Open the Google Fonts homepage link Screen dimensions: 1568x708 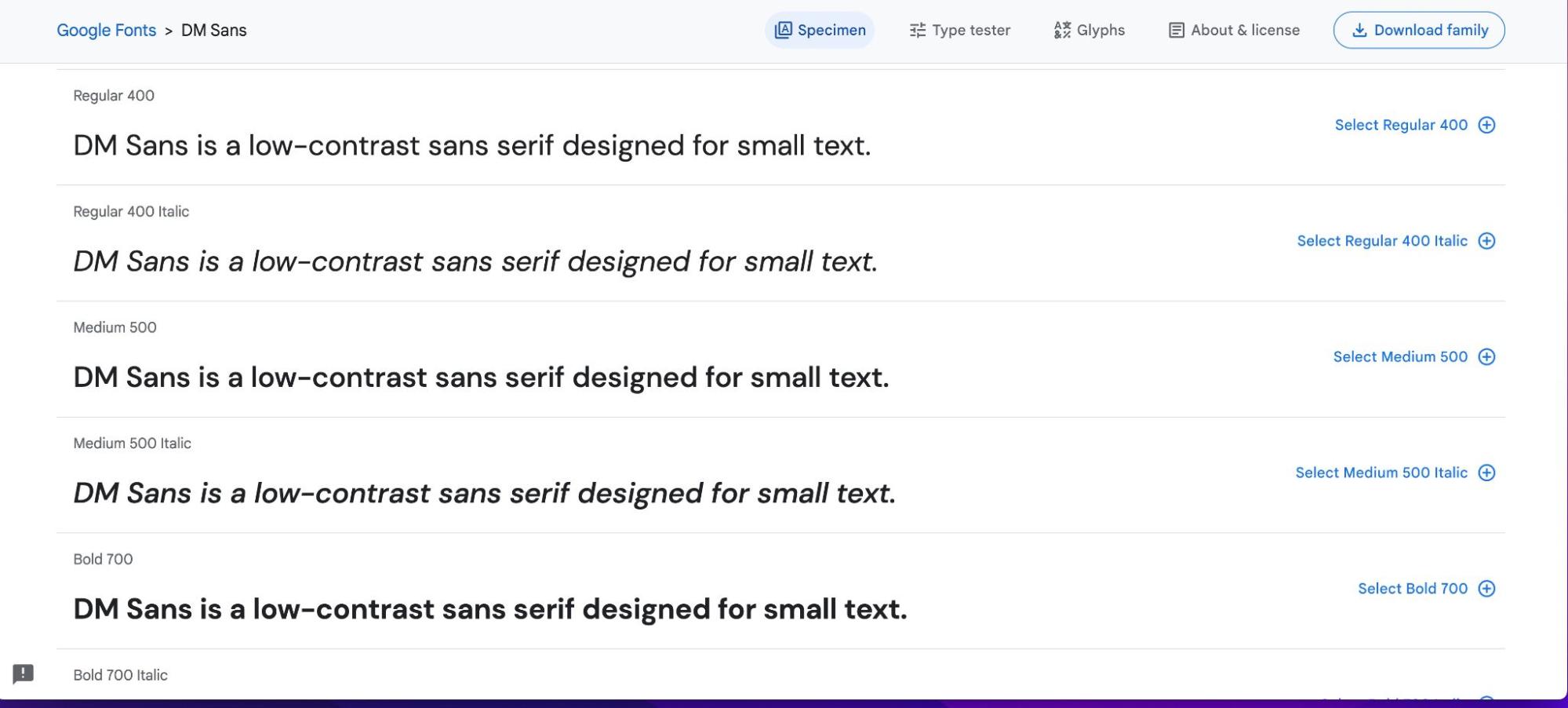point(107,30)
